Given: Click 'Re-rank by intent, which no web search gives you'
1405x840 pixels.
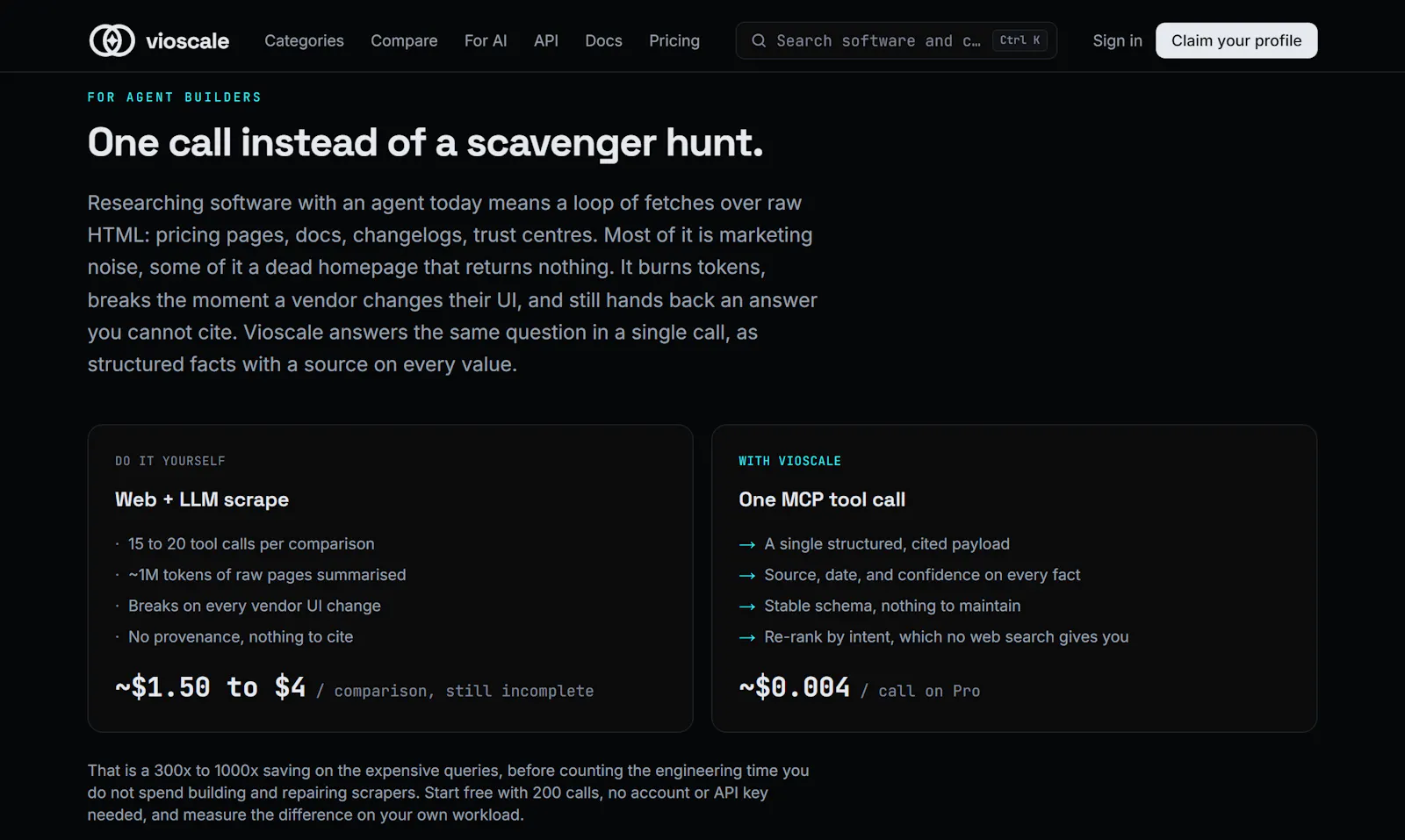Looking at the screenshot, I should click(x=947, y=636).
